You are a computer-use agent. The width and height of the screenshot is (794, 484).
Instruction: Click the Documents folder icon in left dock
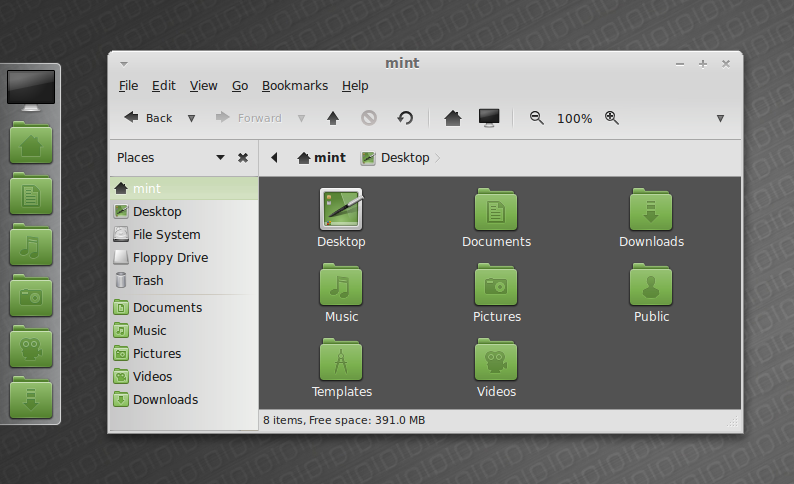(31, 194)
